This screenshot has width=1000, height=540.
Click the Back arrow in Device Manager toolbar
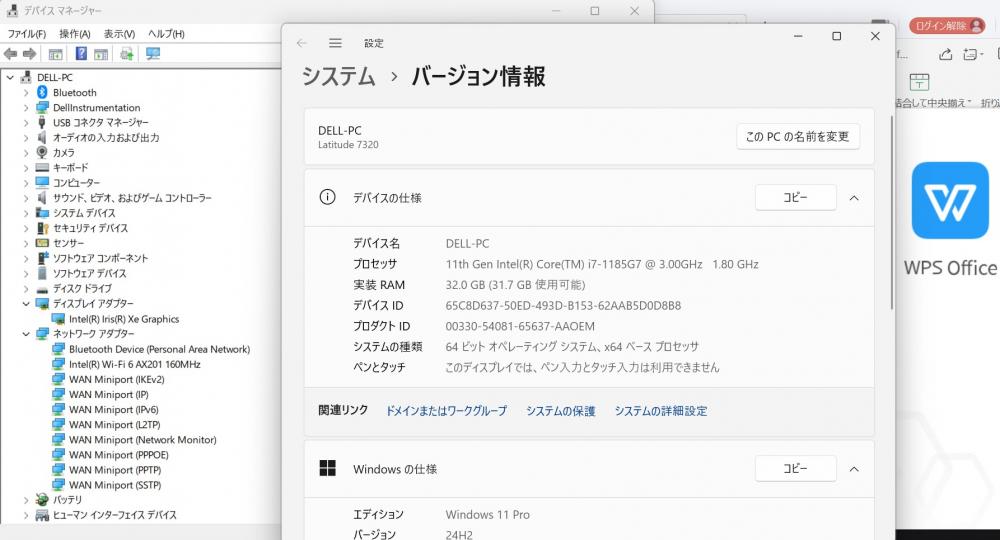tap(10, 54)
